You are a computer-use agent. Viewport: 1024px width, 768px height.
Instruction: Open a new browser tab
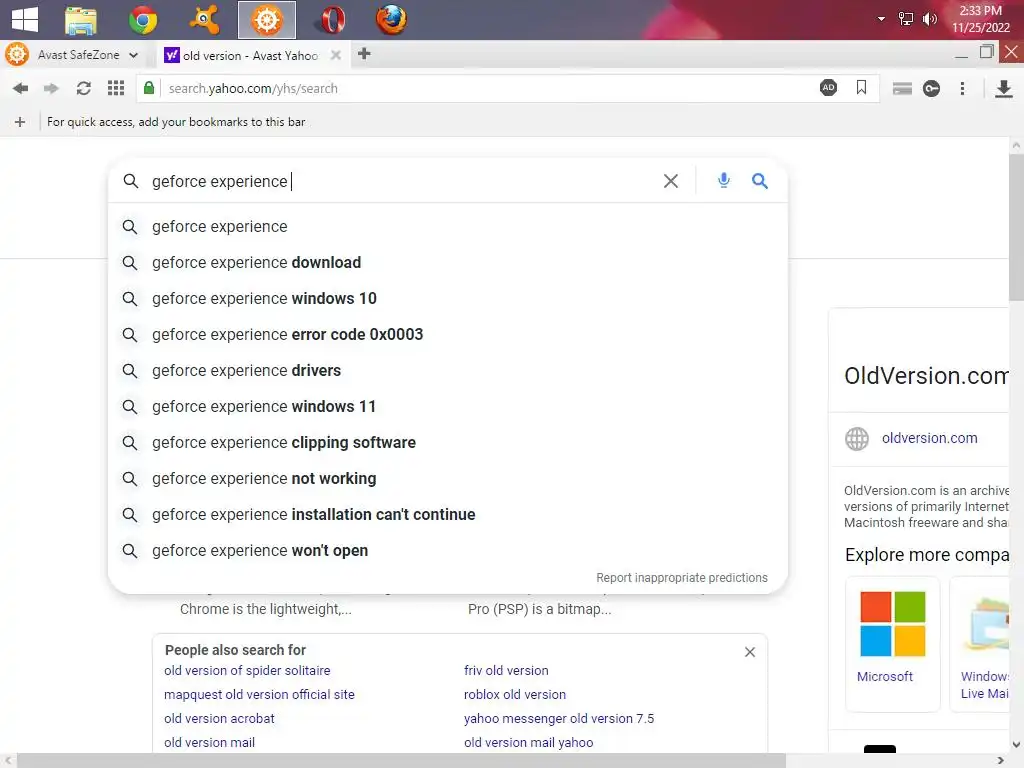pyautogui.click(x=364, y=54)
